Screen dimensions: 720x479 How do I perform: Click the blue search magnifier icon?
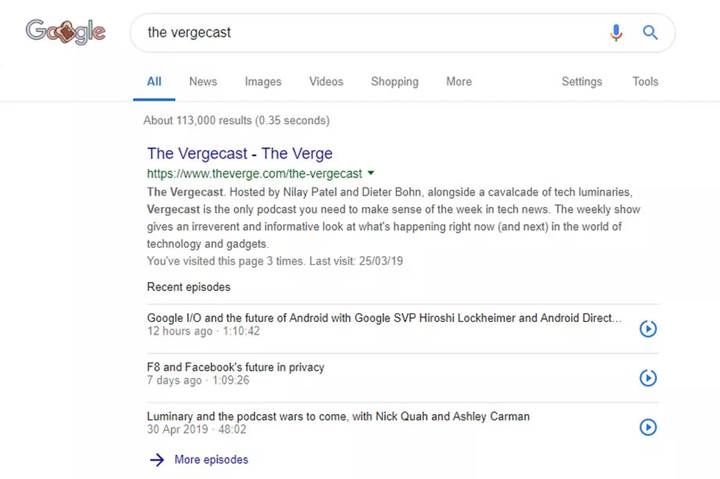click(650, 33)
